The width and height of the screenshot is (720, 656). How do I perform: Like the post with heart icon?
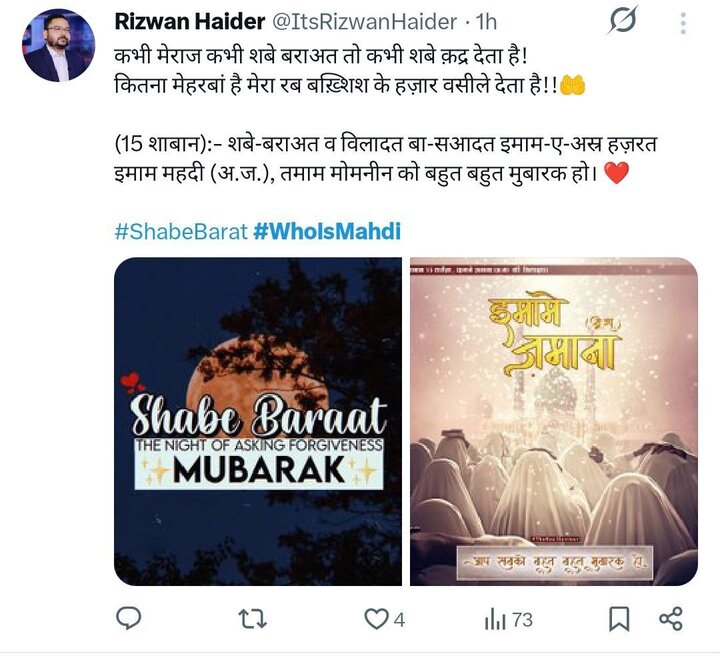pyautogui.click(x=376, y=619)
